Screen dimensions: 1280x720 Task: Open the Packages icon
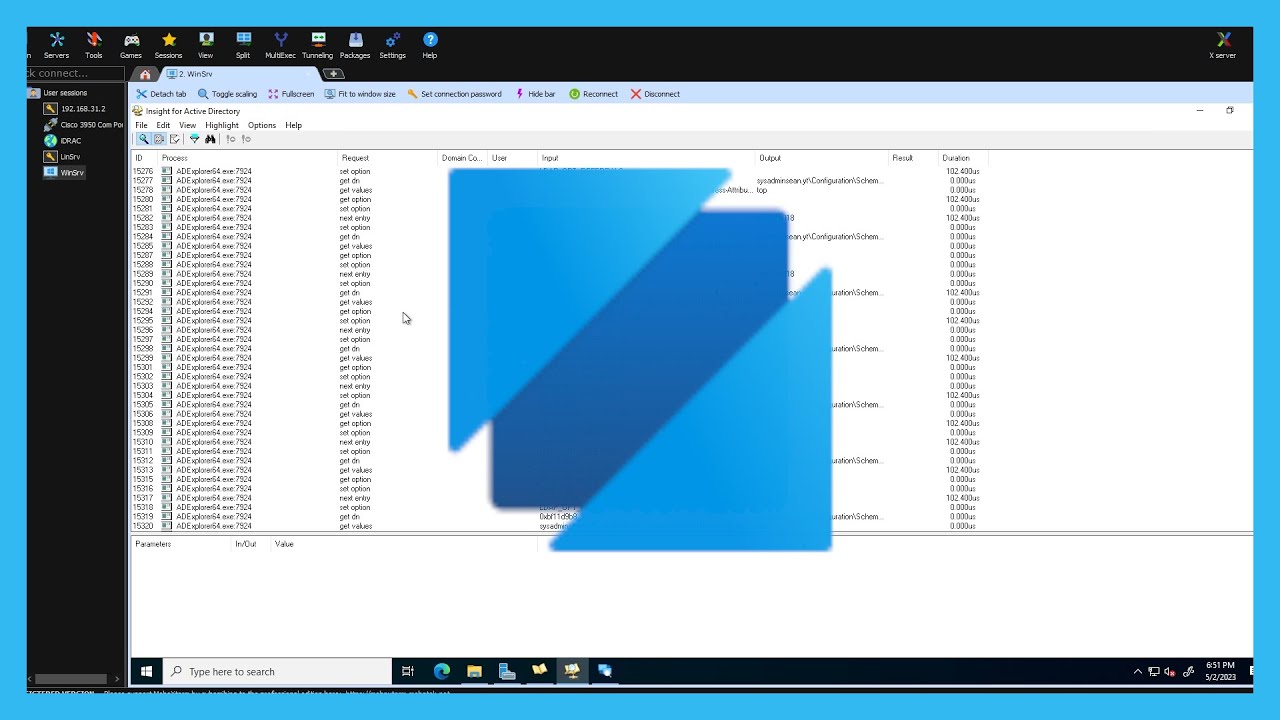coord(355,45)
